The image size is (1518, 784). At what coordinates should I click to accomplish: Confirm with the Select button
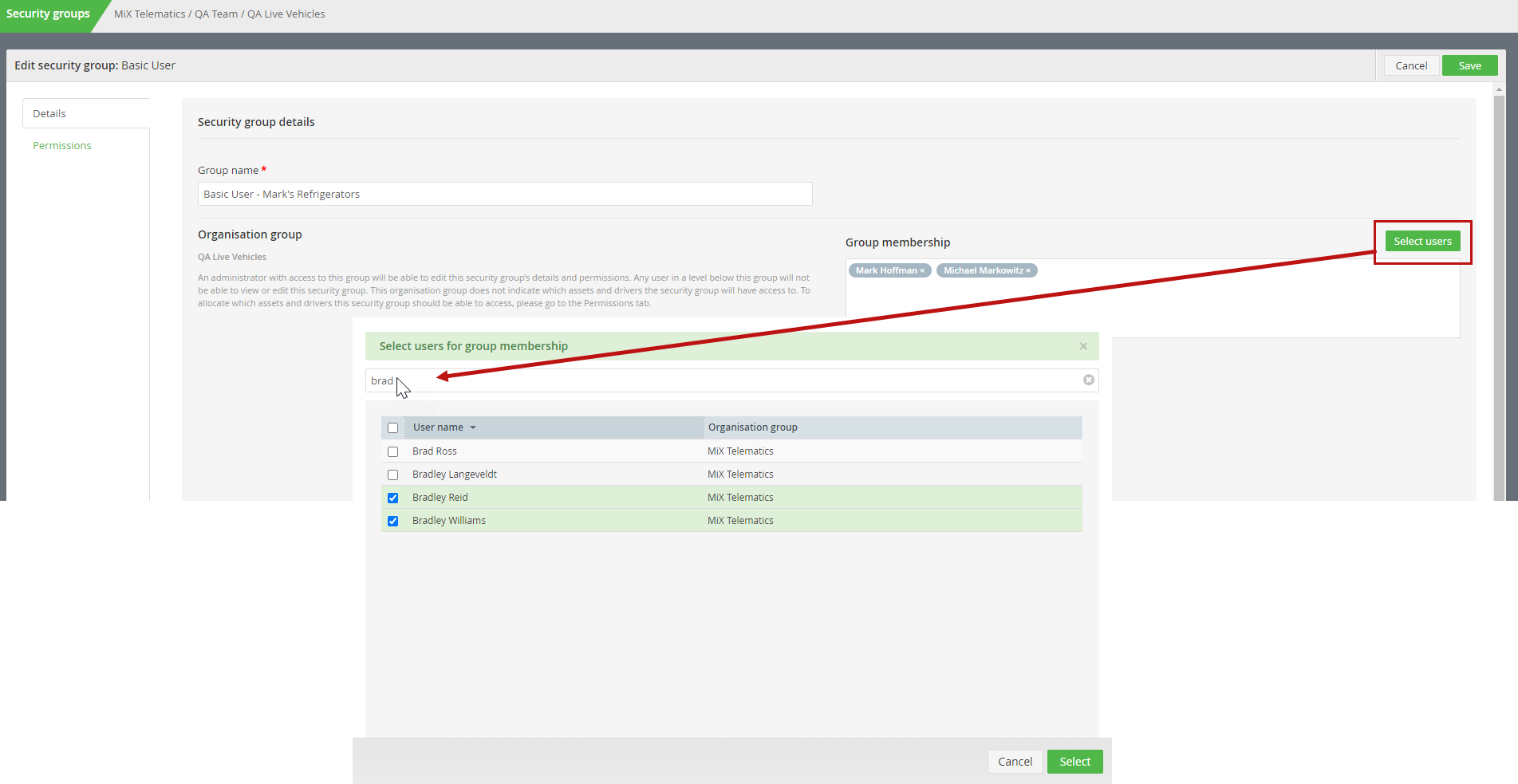click(1074, 762)
